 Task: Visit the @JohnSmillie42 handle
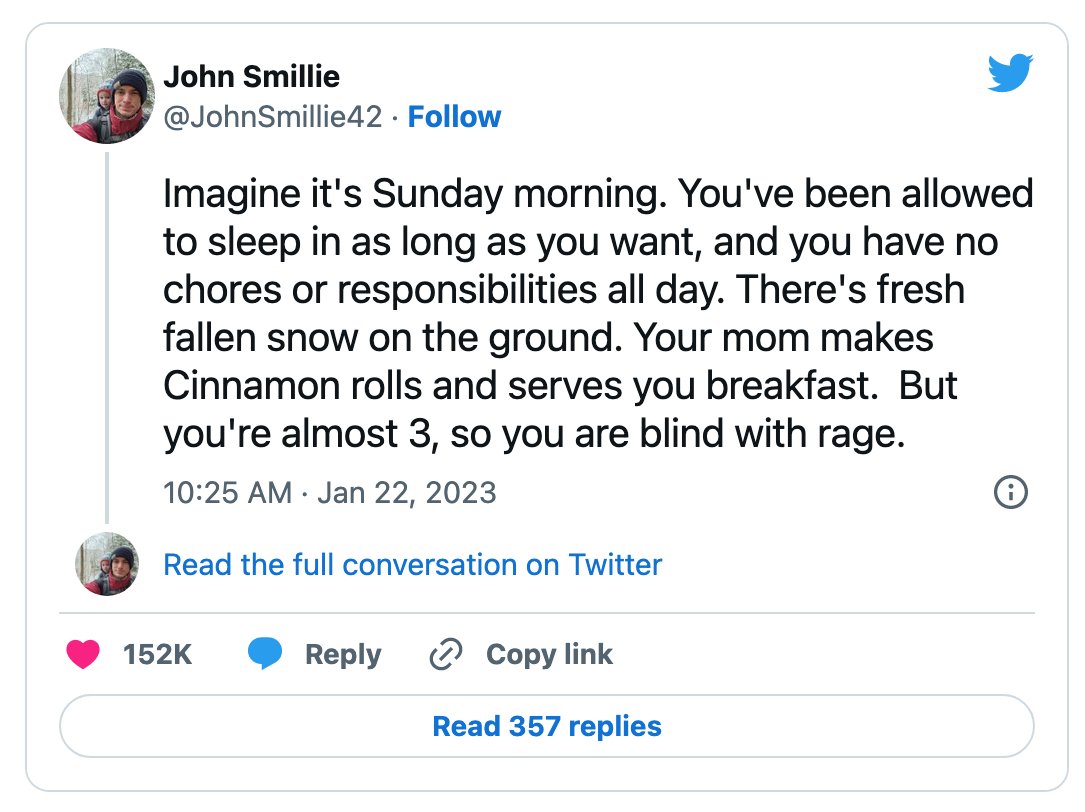[x=273, y=116]
